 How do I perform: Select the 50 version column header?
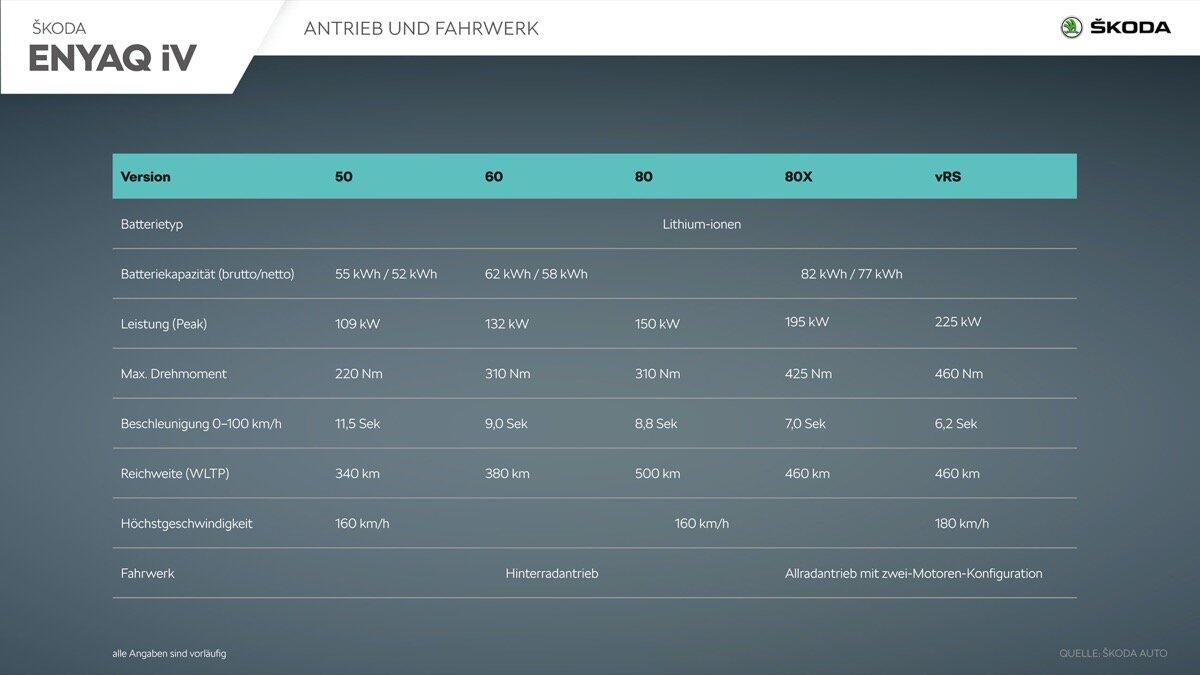(x=344, y=177)
